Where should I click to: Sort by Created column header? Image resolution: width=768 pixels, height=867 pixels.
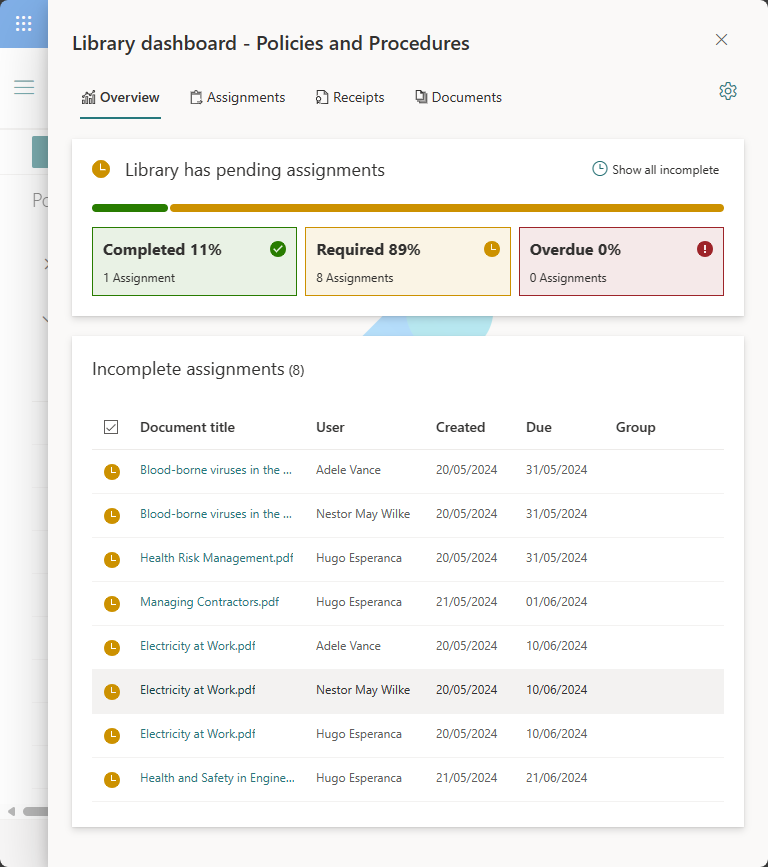pos(461,427)
